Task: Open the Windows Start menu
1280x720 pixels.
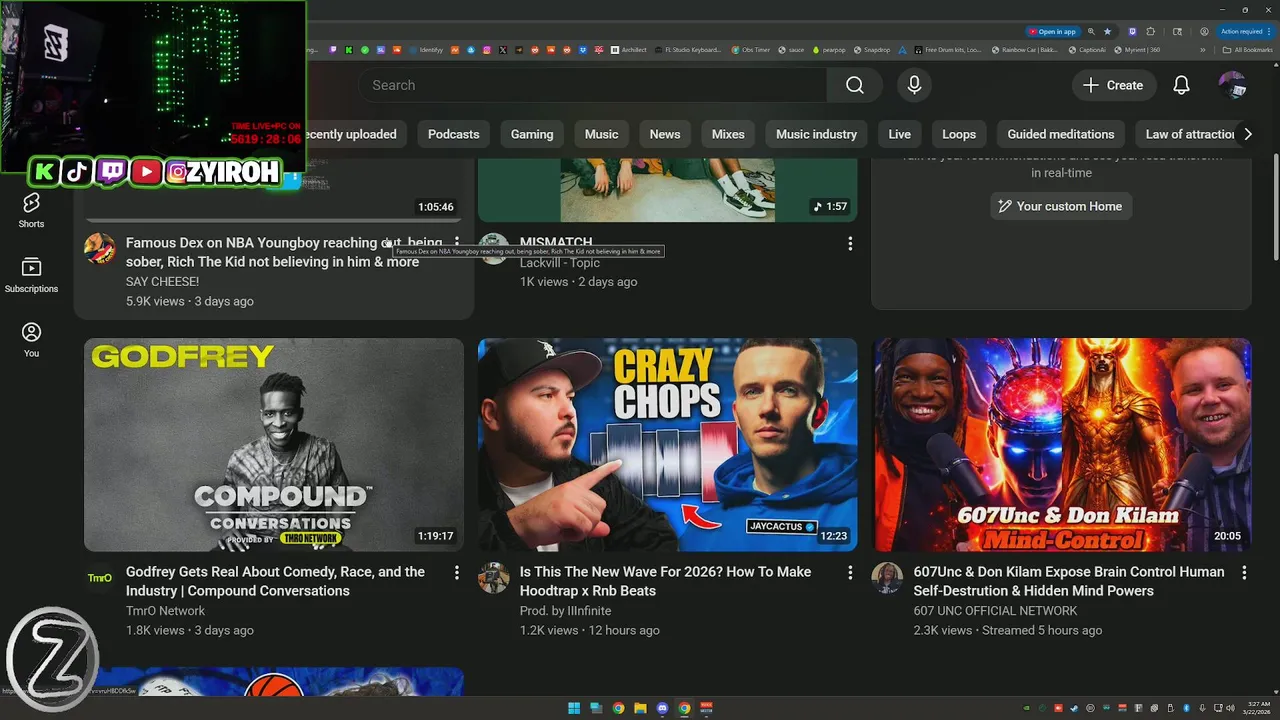Action: click(574, 708)
